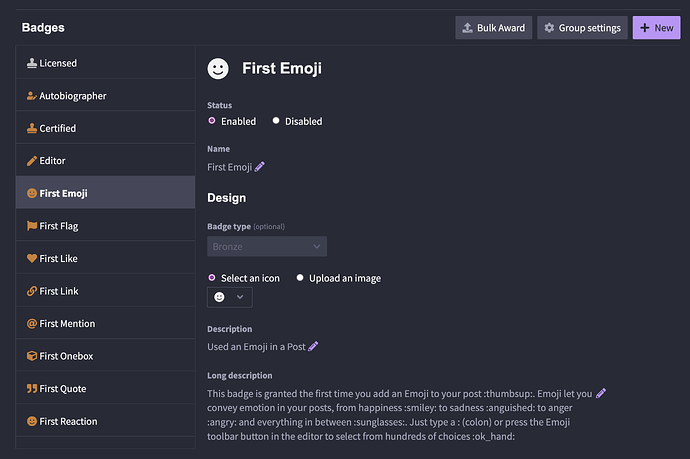Screen dimensions: 690x459
Task: Click the Editor pencil icon in sidebar
Action: point(32,161)
